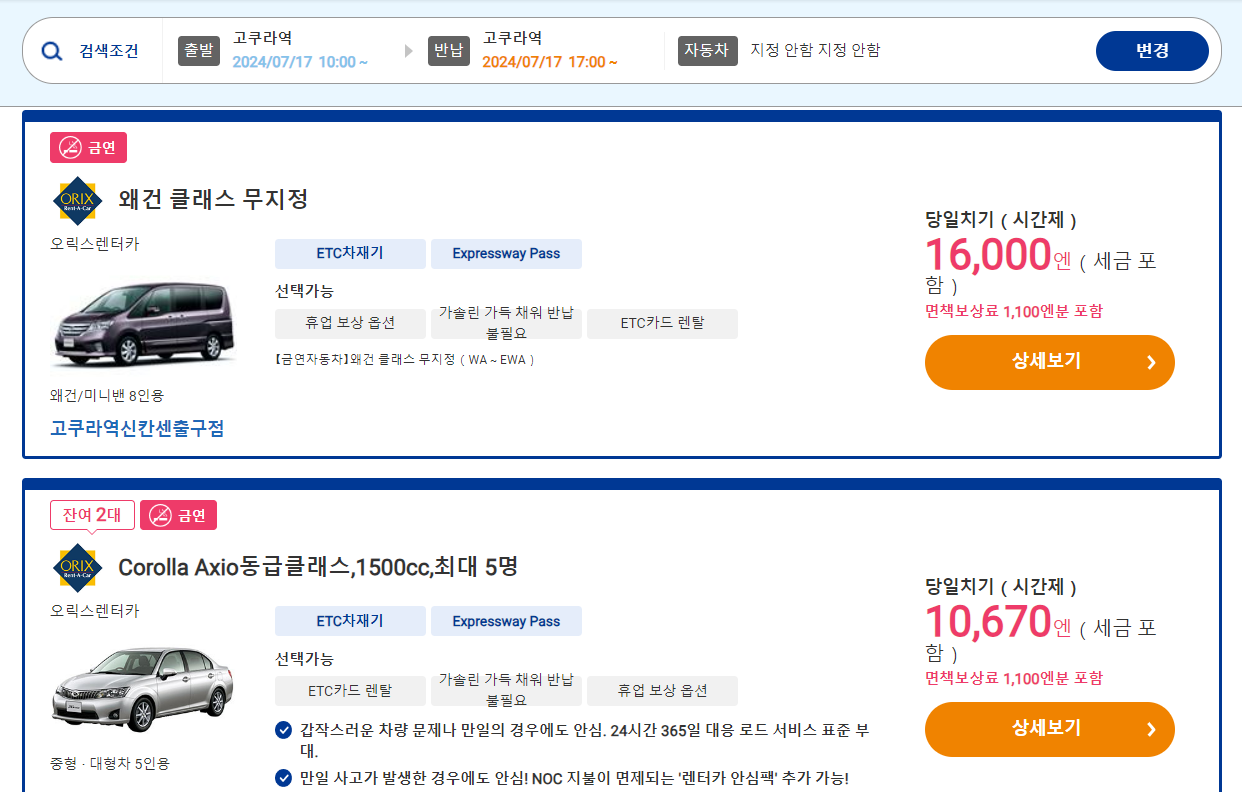Screen dimensions: 1242x792
Task: Click ETC카드 렌탈 option on the wagon listing
Action: [662, 323]
